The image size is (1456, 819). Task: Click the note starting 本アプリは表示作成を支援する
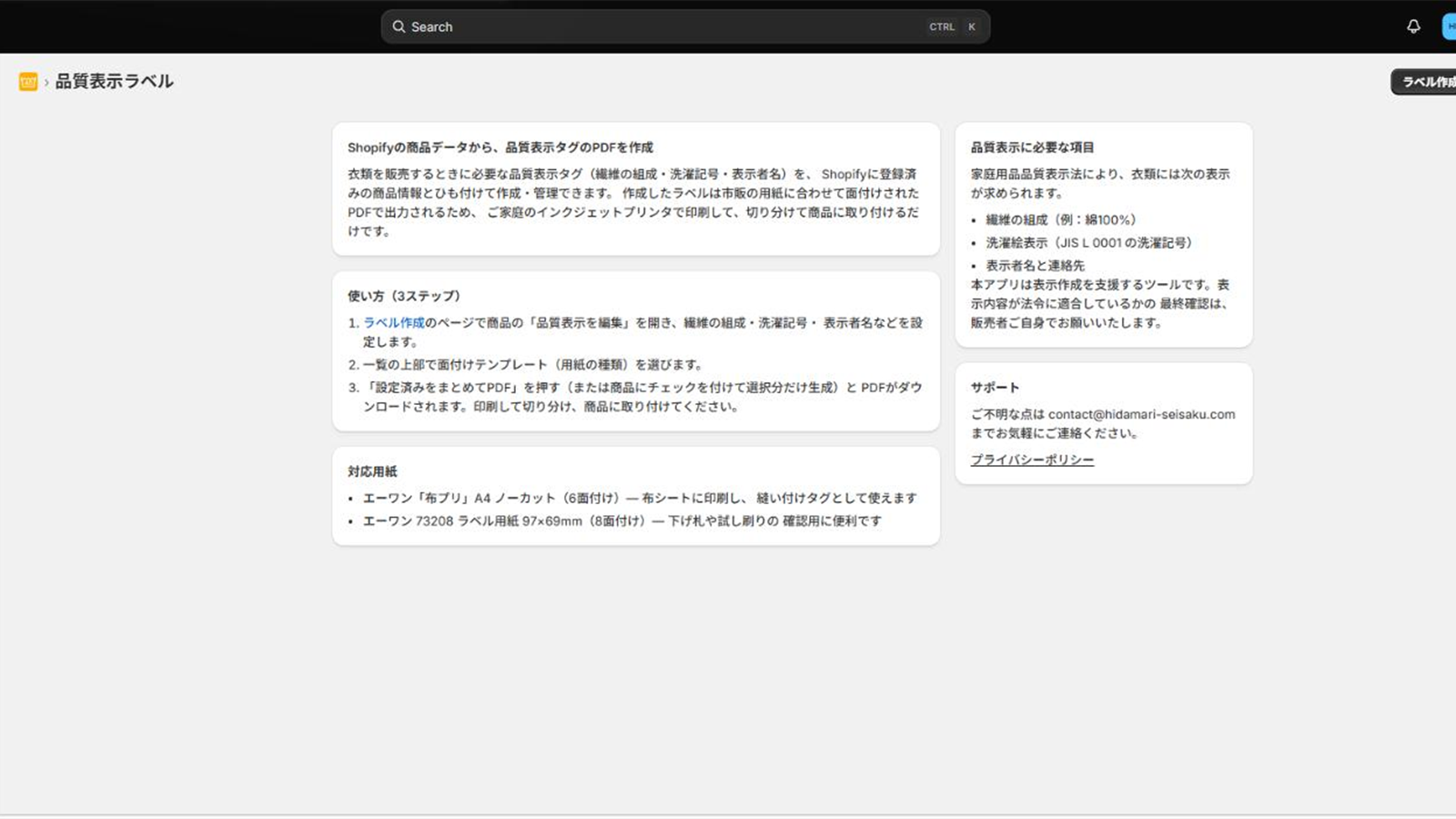pyautogui.click(x=1100, y=303)
